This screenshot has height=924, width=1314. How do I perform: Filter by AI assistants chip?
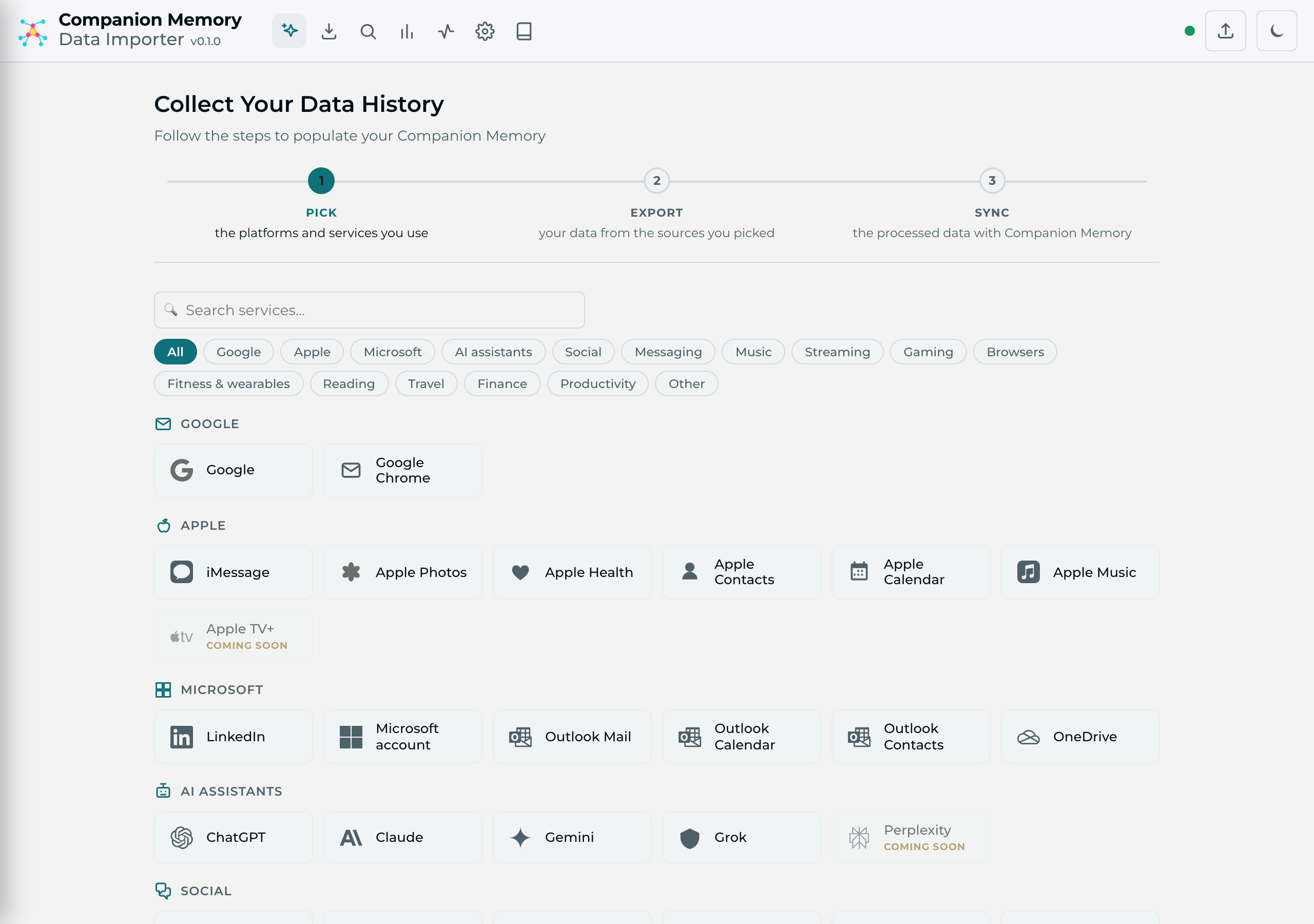click(493, 352)
